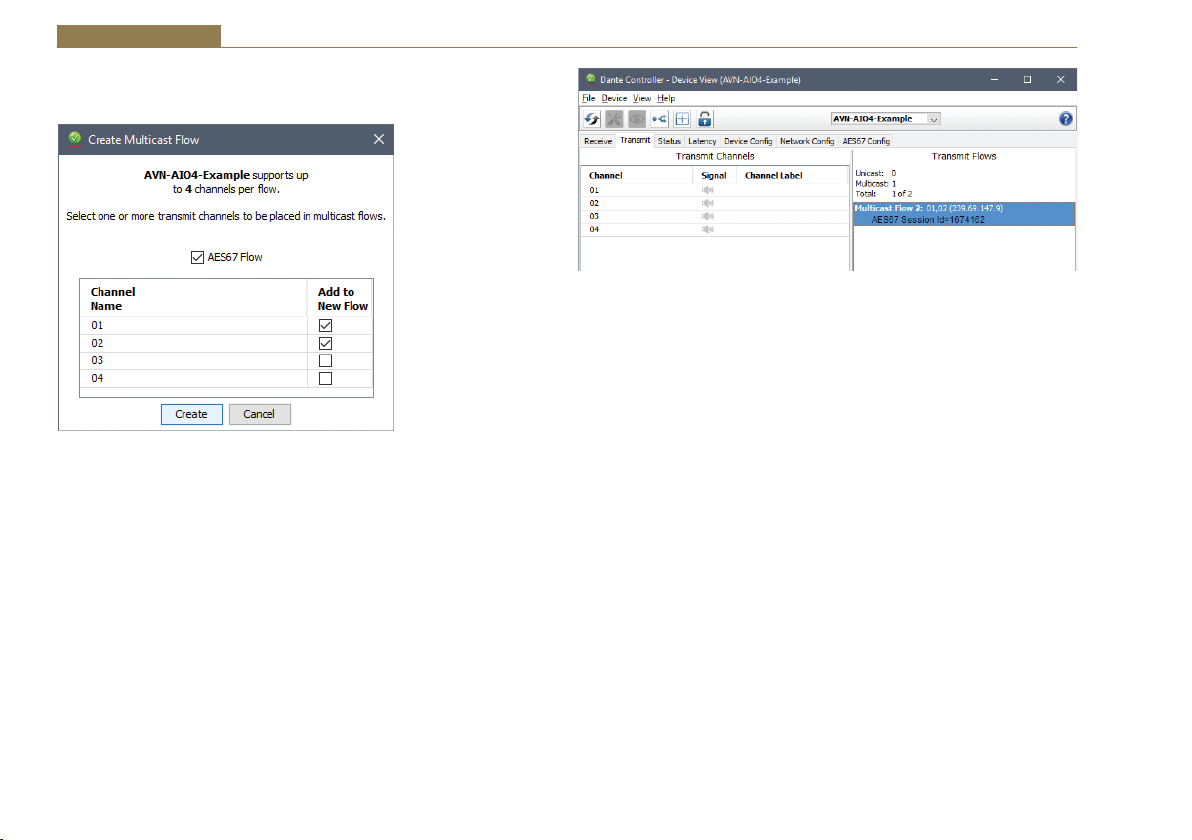Screen dimensions: 1192x840
Task: Select transmit channel 04 row
Action: pos(715,229)
